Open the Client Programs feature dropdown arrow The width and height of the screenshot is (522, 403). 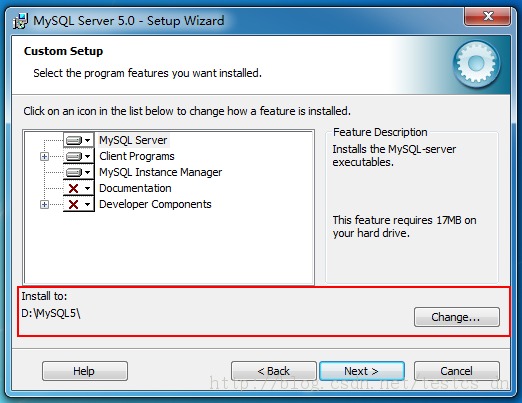click(x=88, y=156)
